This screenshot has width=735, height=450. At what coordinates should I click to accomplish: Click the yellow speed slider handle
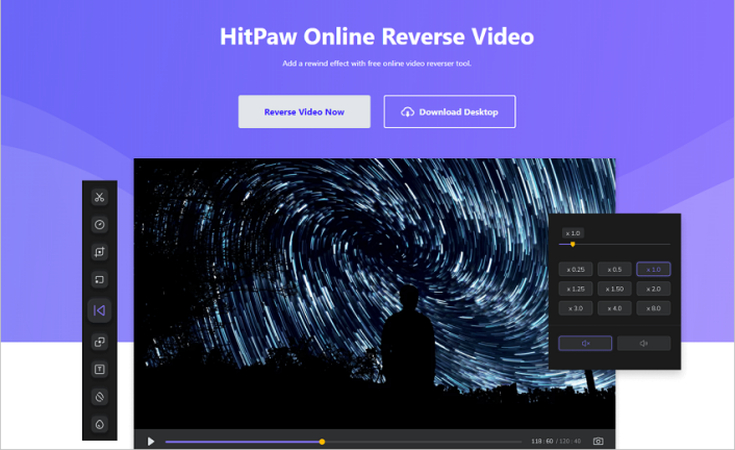(573, 244)
